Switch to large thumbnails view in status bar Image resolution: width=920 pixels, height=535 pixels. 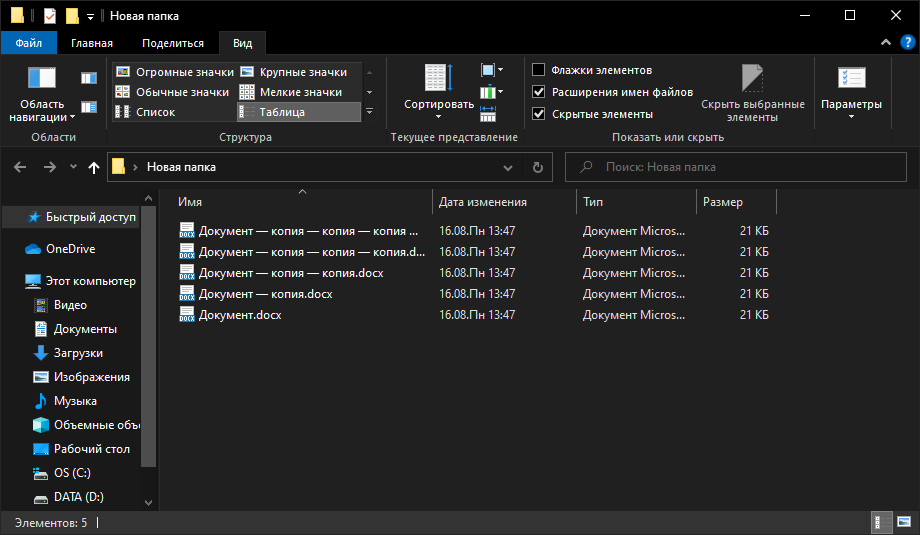click(x=902, y=522)
